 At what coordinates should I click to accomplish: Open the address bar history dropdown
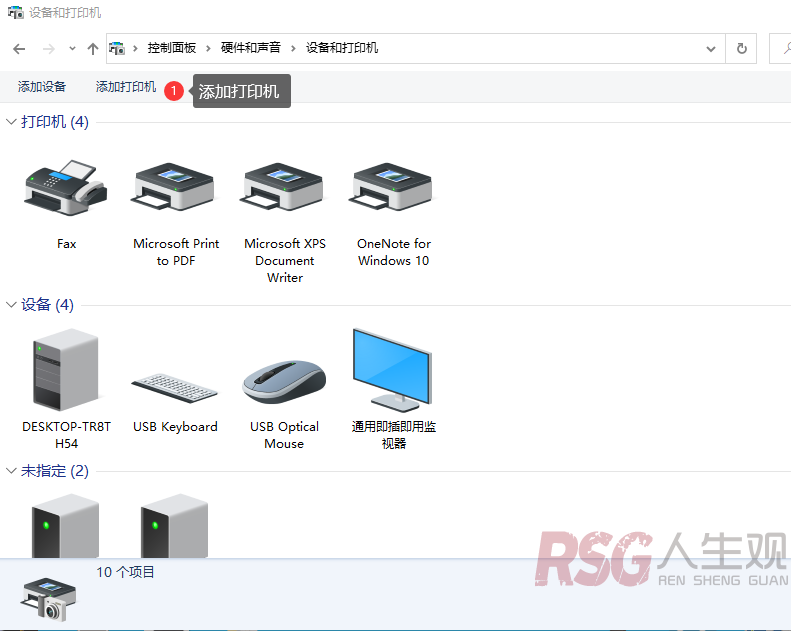(x=711, y=49)
